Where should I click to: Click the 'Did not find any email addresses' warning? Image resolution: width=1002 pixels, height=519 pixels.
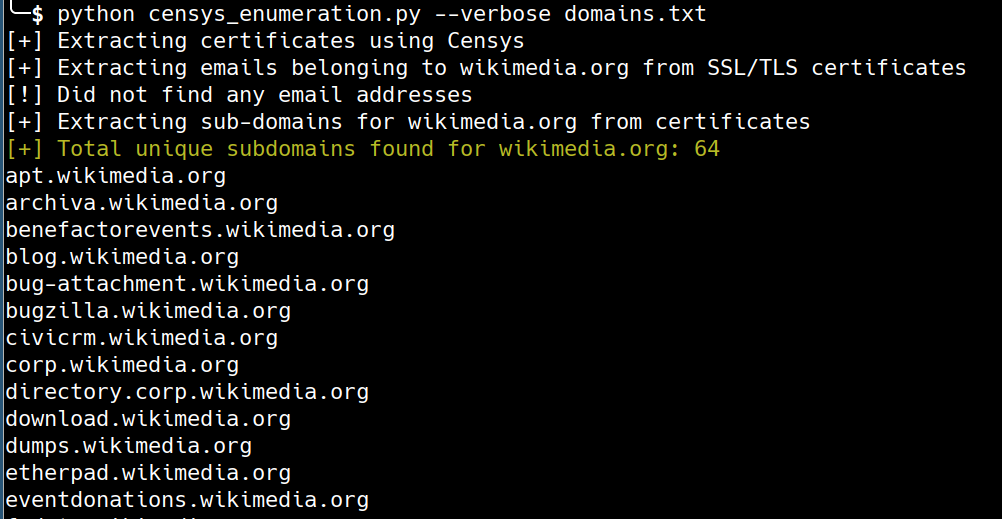[239, 95]
